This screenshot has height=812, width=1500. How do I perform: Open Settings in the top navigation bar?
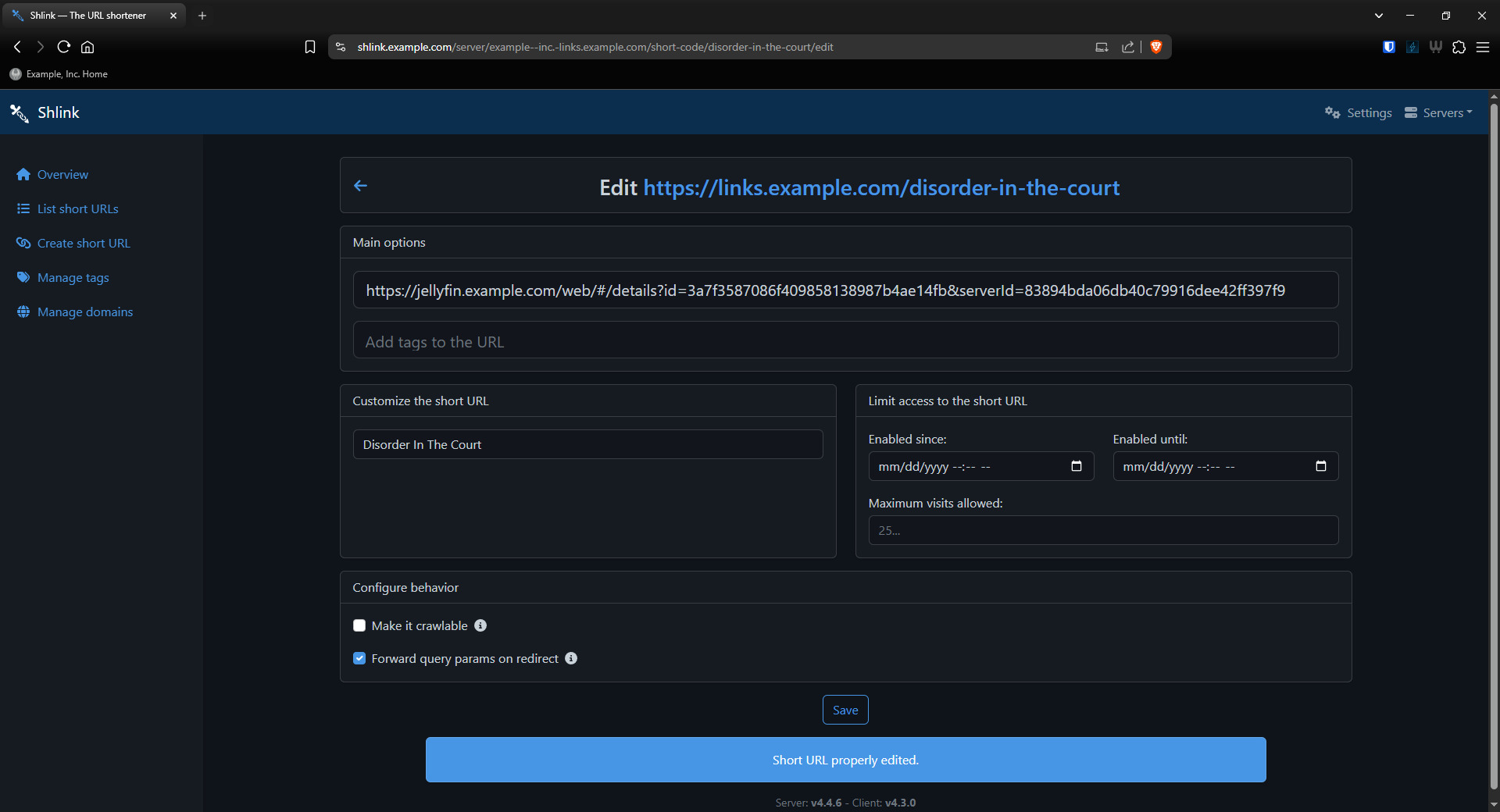tap(1359, 112)
